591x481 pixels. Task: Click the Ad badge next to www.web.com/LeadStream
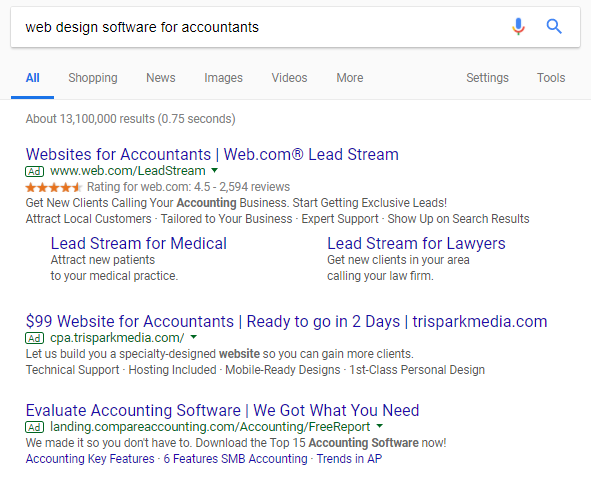pyautogui.click(x=34, y=172)
